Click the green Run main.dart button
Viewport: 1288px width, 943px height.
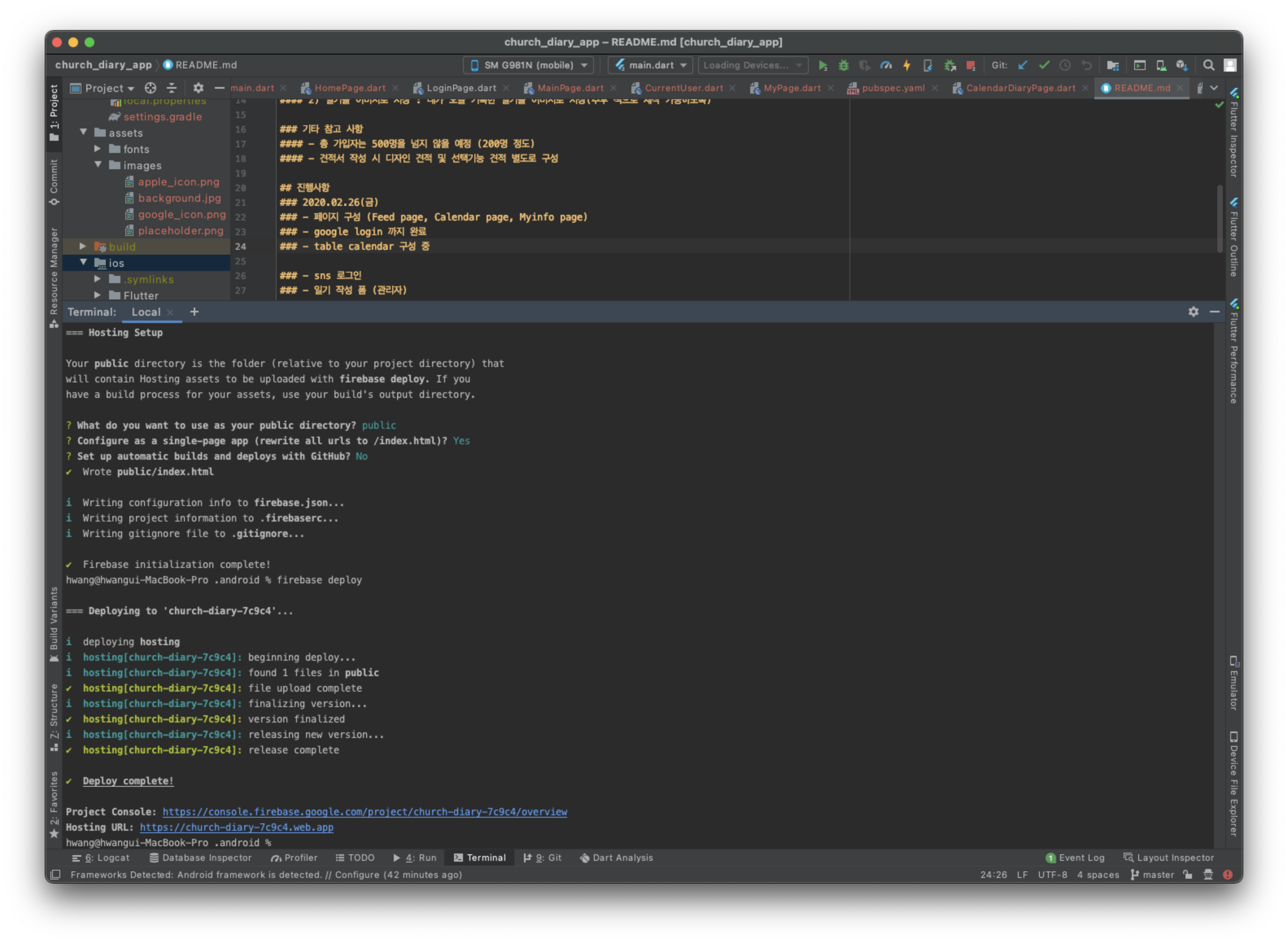(822, 65)
